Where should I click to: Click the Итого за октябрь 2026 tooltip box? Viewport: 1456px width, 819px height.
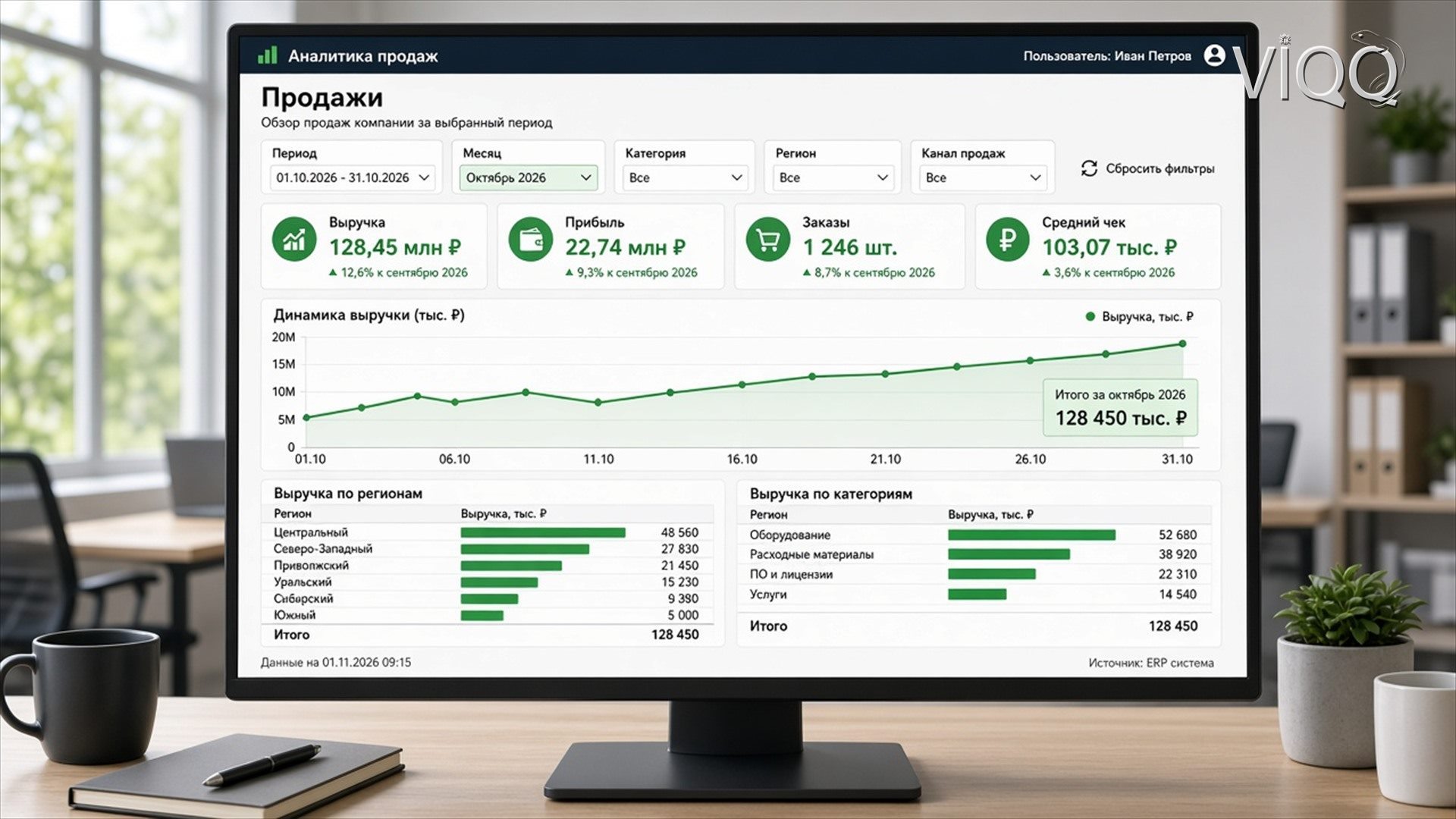click(1120, 407)
